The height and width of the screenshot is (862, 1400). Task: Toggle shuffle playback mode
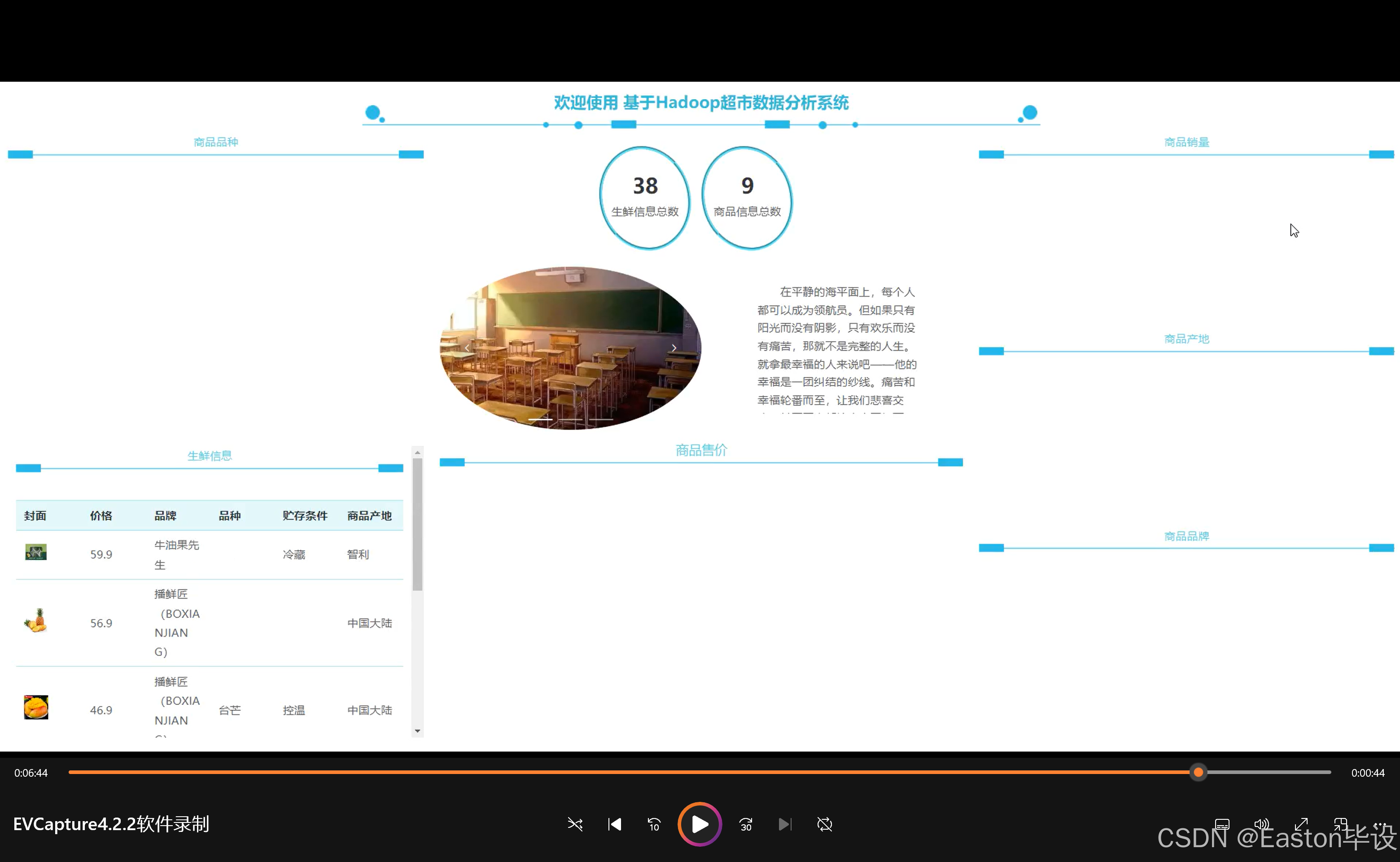point(575,824)
